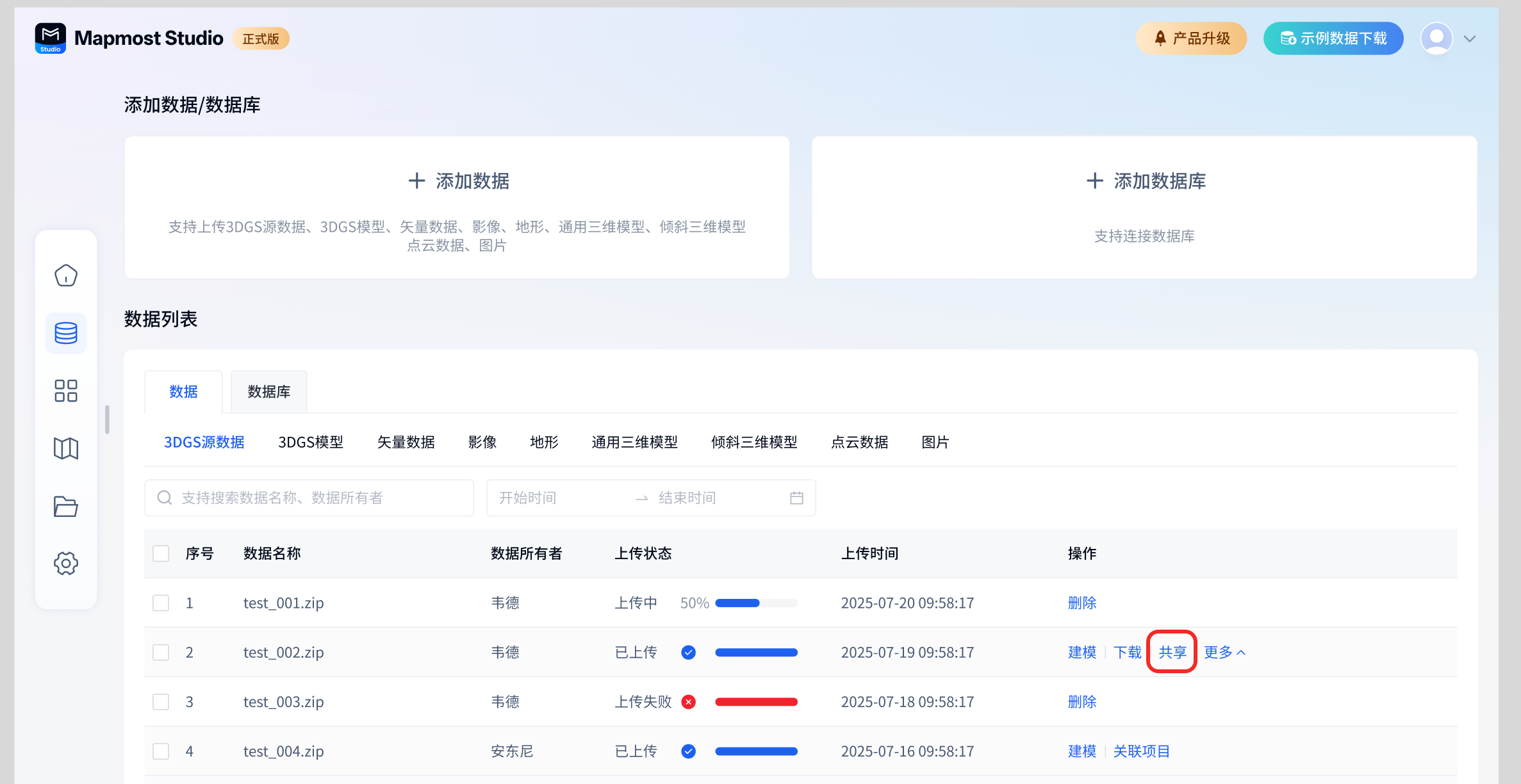Viewport: 1521px width, 784px height.
Task: Toggle the select-all header checkbox
Action: pyautogui.click(x=161, y=553)
